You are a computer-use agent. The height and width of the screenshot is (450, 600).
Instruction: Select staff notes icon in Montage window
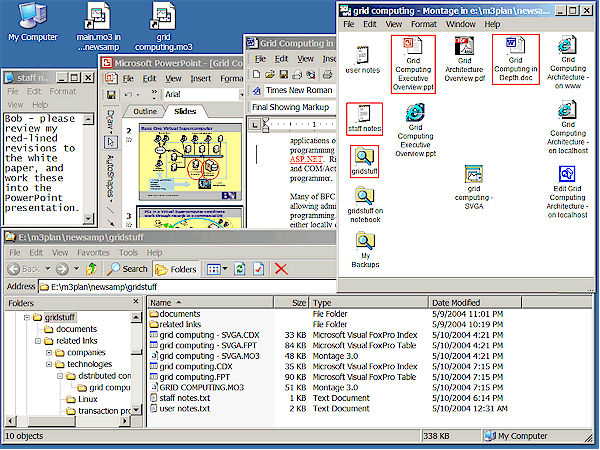(x=364, y=119)
